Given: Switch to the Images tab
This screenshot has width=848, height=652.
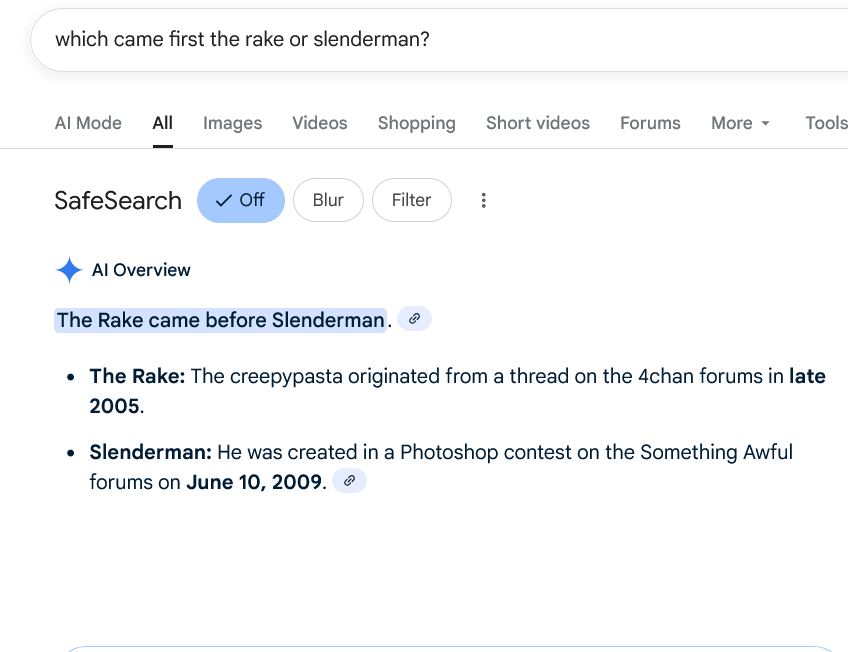Looking at the screenshot, I should coord(232,123).
